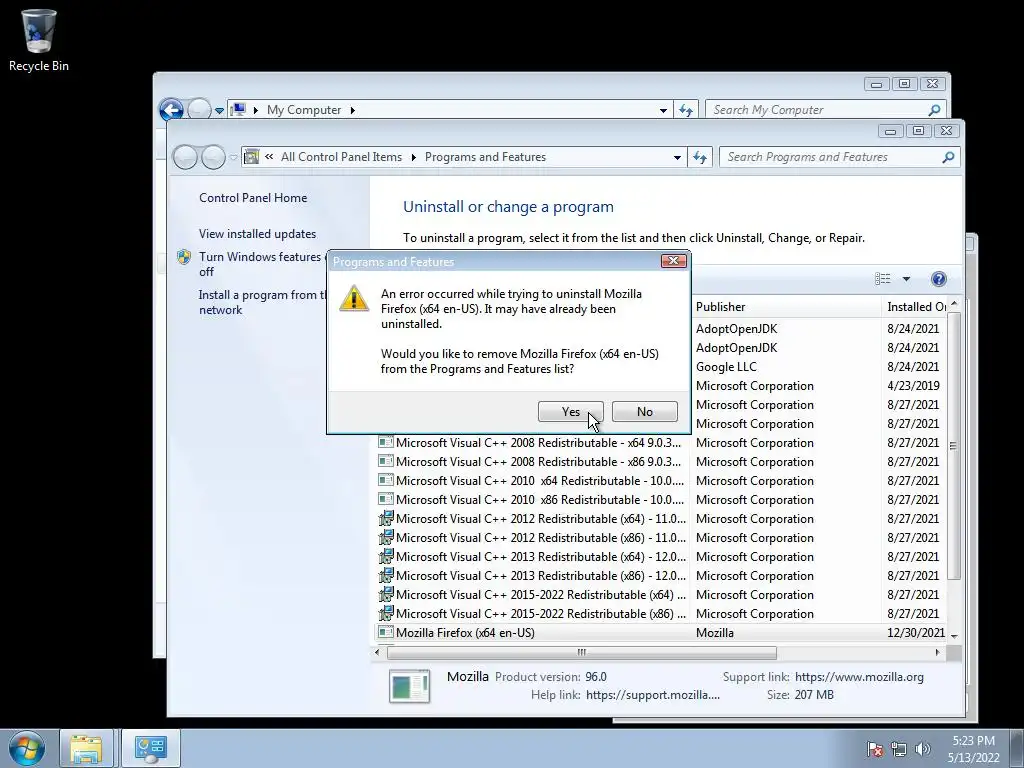Screen dimensions: 1024x768
Task: Click the 4/23/2019 installed date cell
Action: click(x=913, y=386)
